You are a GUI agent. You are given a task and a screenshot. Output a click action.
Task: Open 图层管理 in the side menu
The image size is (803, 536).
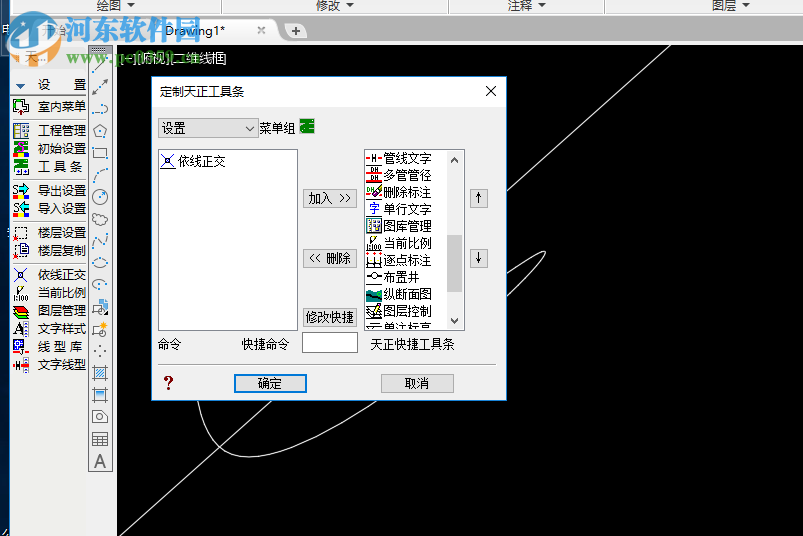coord(49,310)
